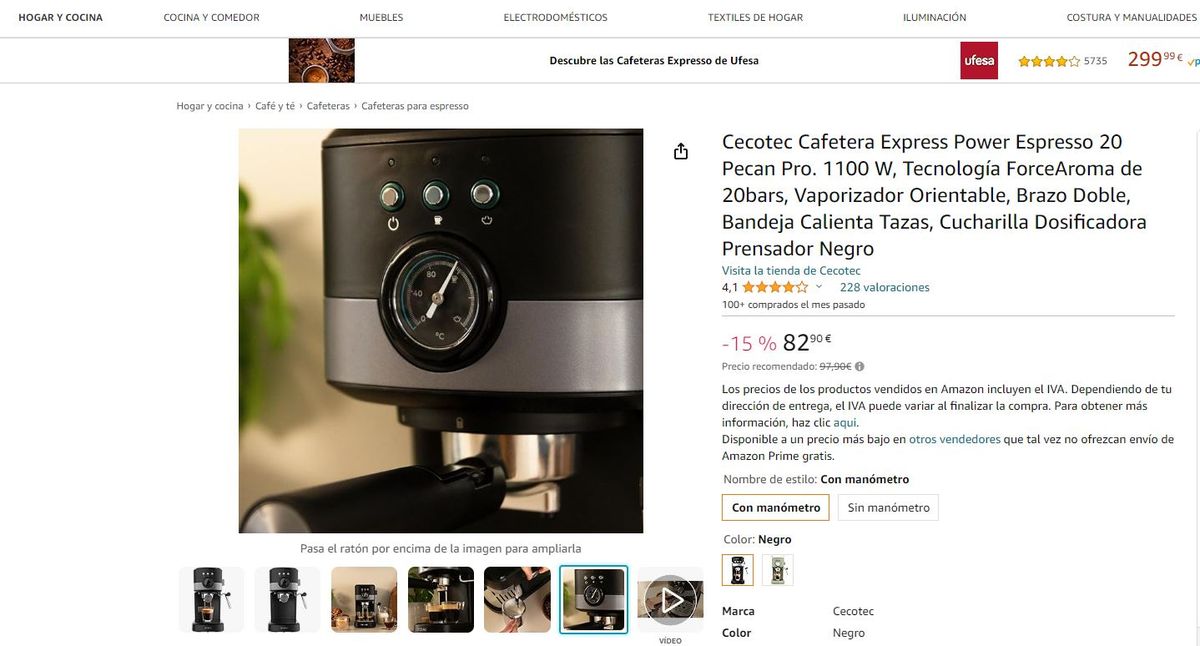This screenshot has height=646, width=1200.
Task: Open the Cocina y Comedor menu
Action: (211, 17)
